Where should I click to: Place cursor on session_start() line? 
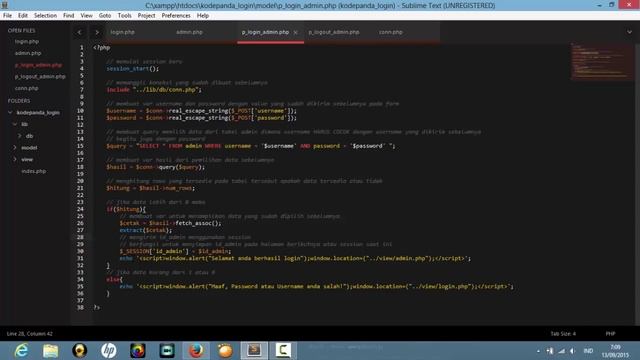click(x=133, y=69)
